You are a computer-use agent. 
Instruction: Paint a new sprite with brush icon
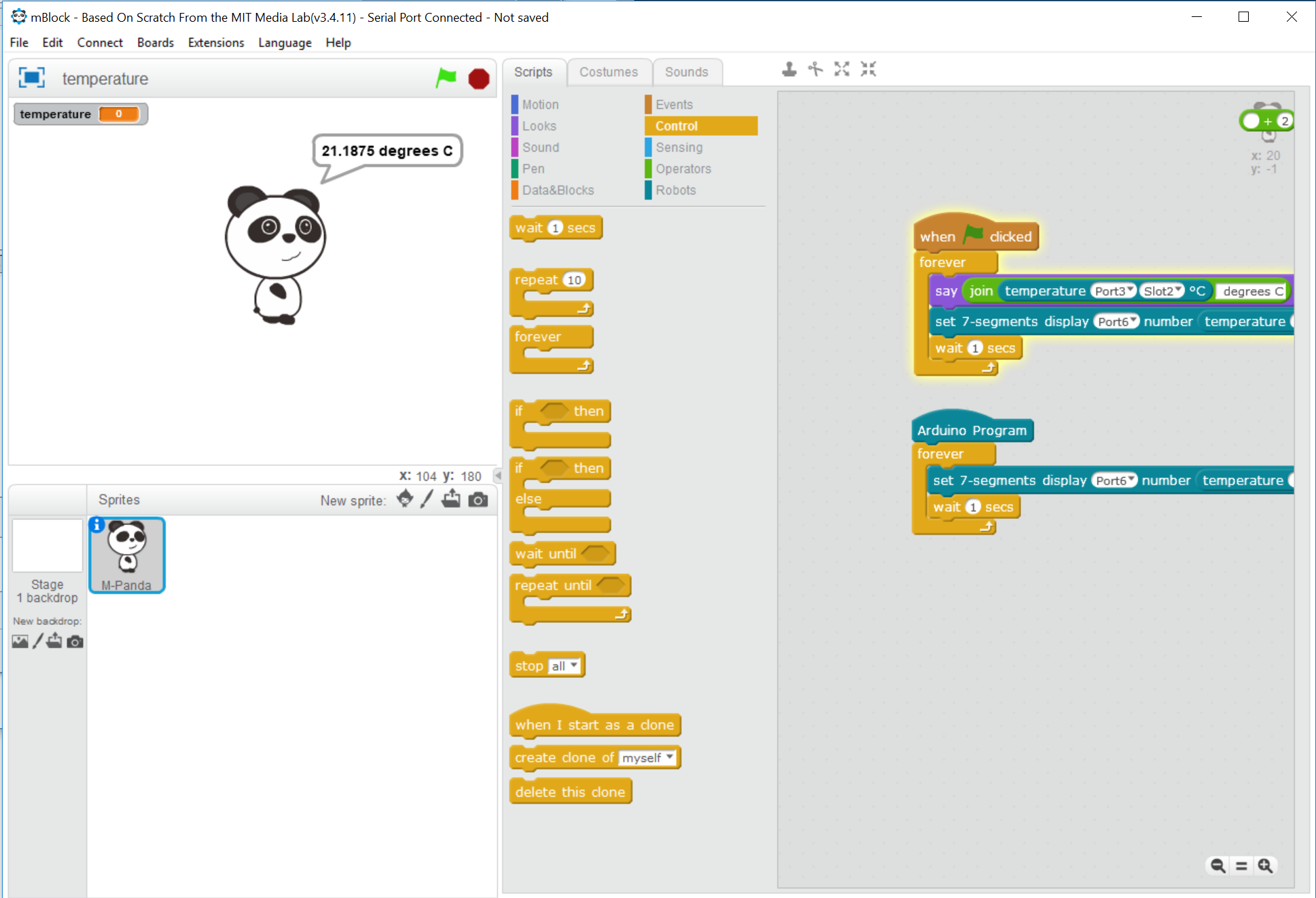(427, 499)
